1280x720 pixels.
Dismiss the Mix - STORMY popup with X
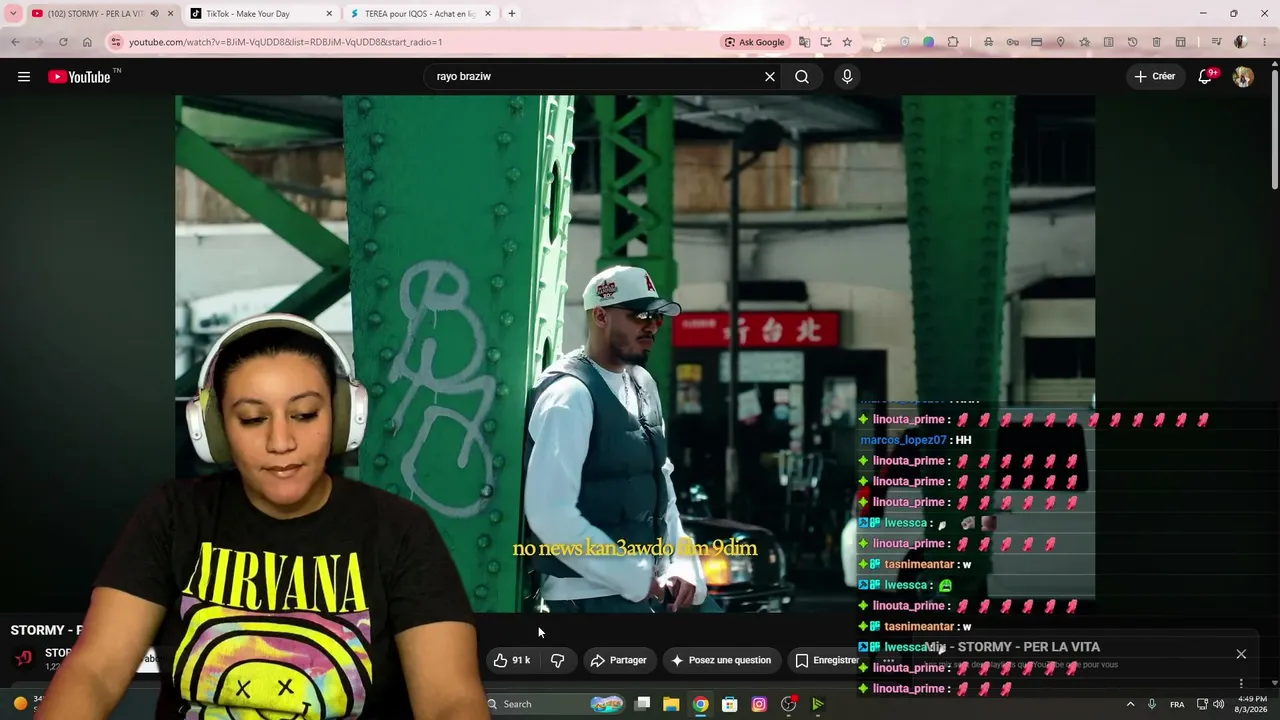pos(1241,654)
